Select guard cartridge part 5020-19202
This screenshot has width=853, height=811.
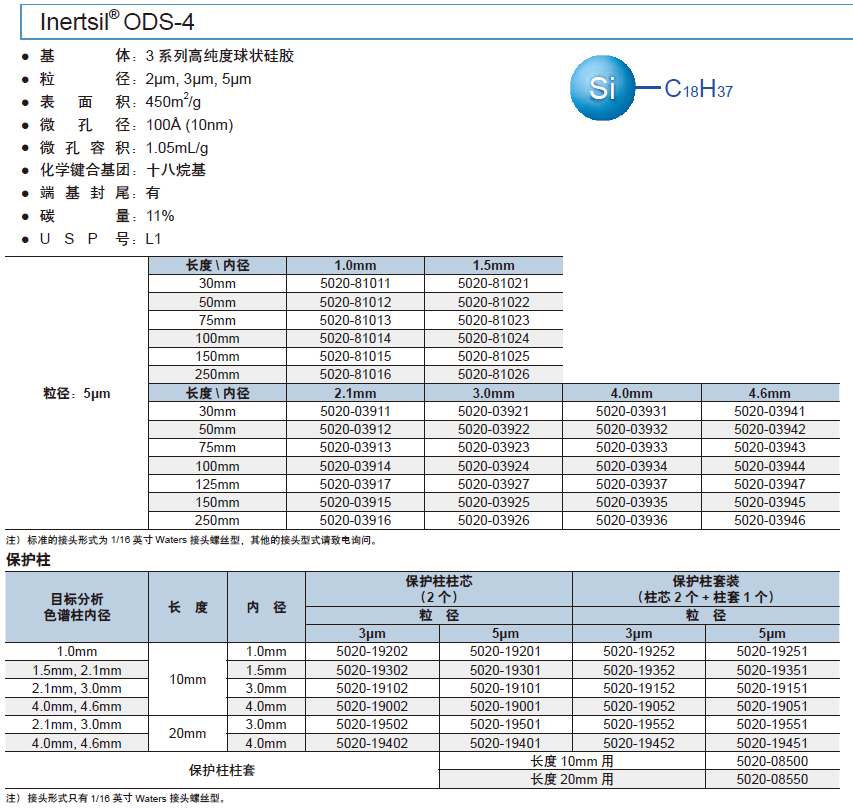(372, 652)
